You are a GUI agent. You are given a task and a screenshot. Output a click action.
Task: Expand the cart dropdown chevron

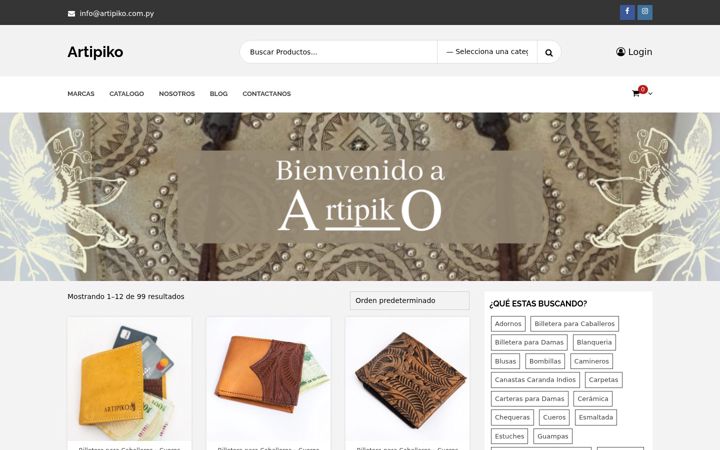pyautogui.click(x=650, y=94)
